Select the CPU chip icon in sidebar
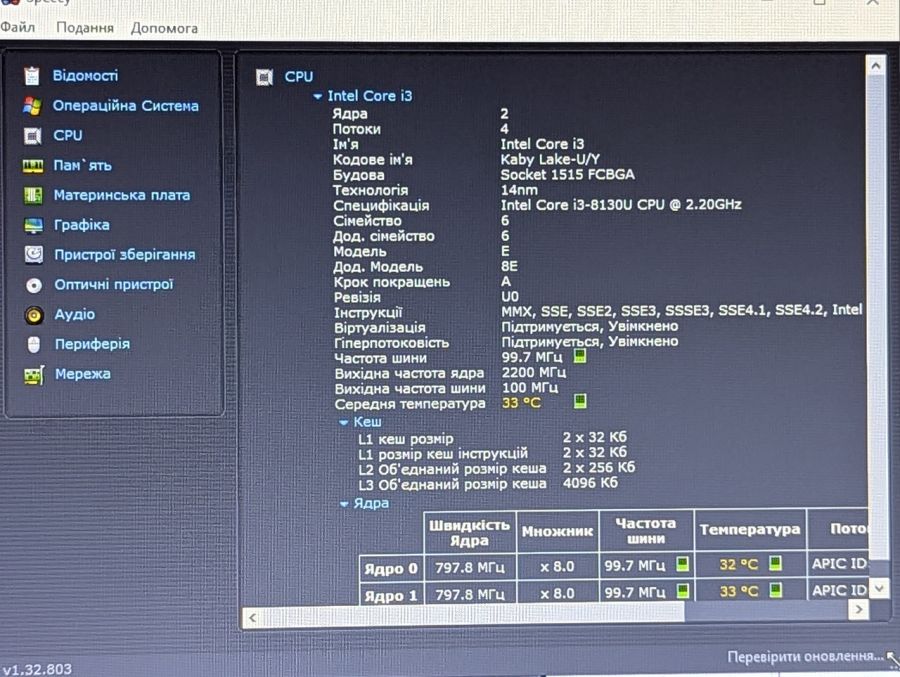This screenshot has height=677, width=900. coord(33,136)
